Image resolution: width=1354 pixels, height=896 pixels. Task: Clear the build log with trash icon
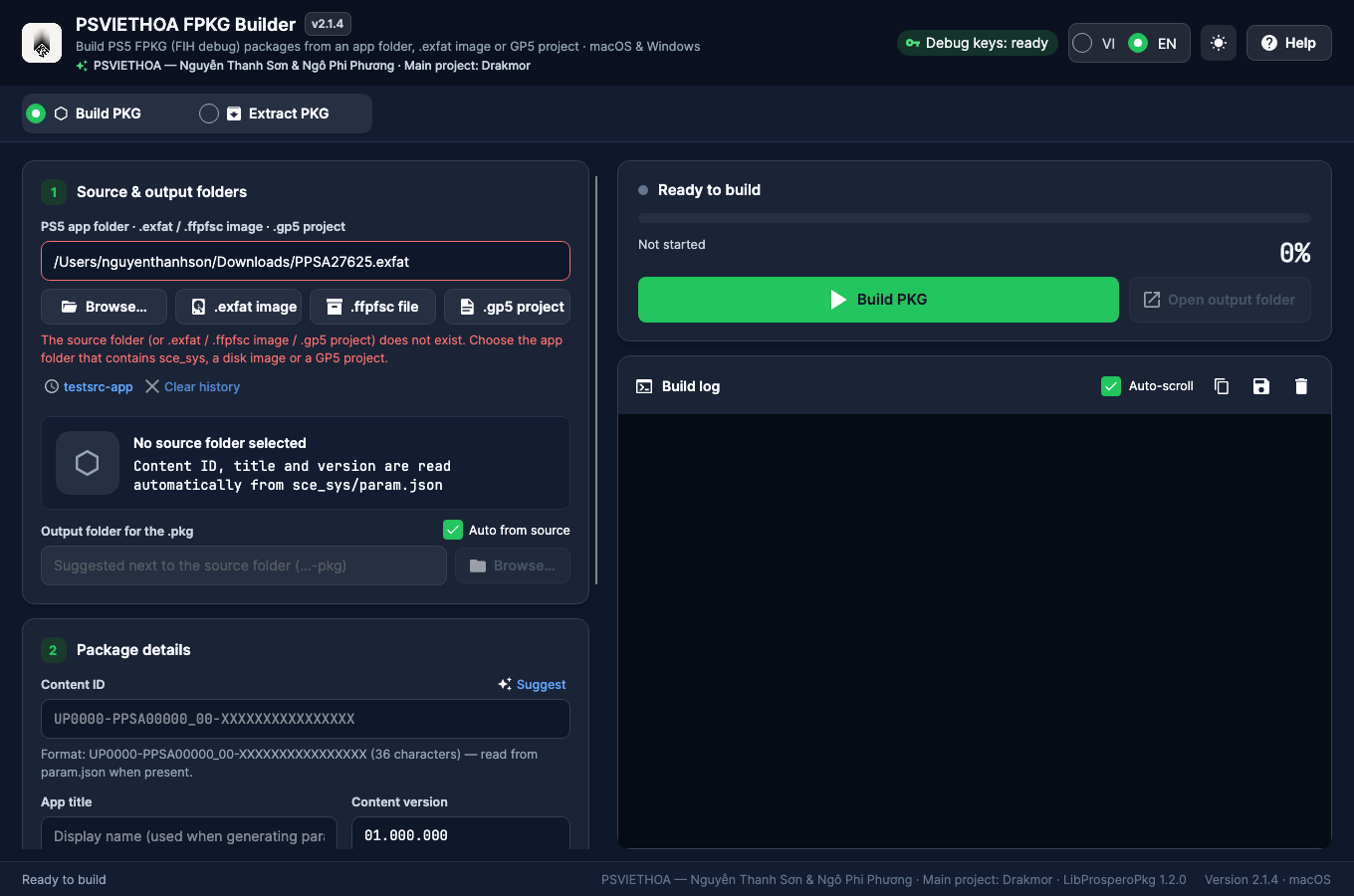[x=1301, y=386]
